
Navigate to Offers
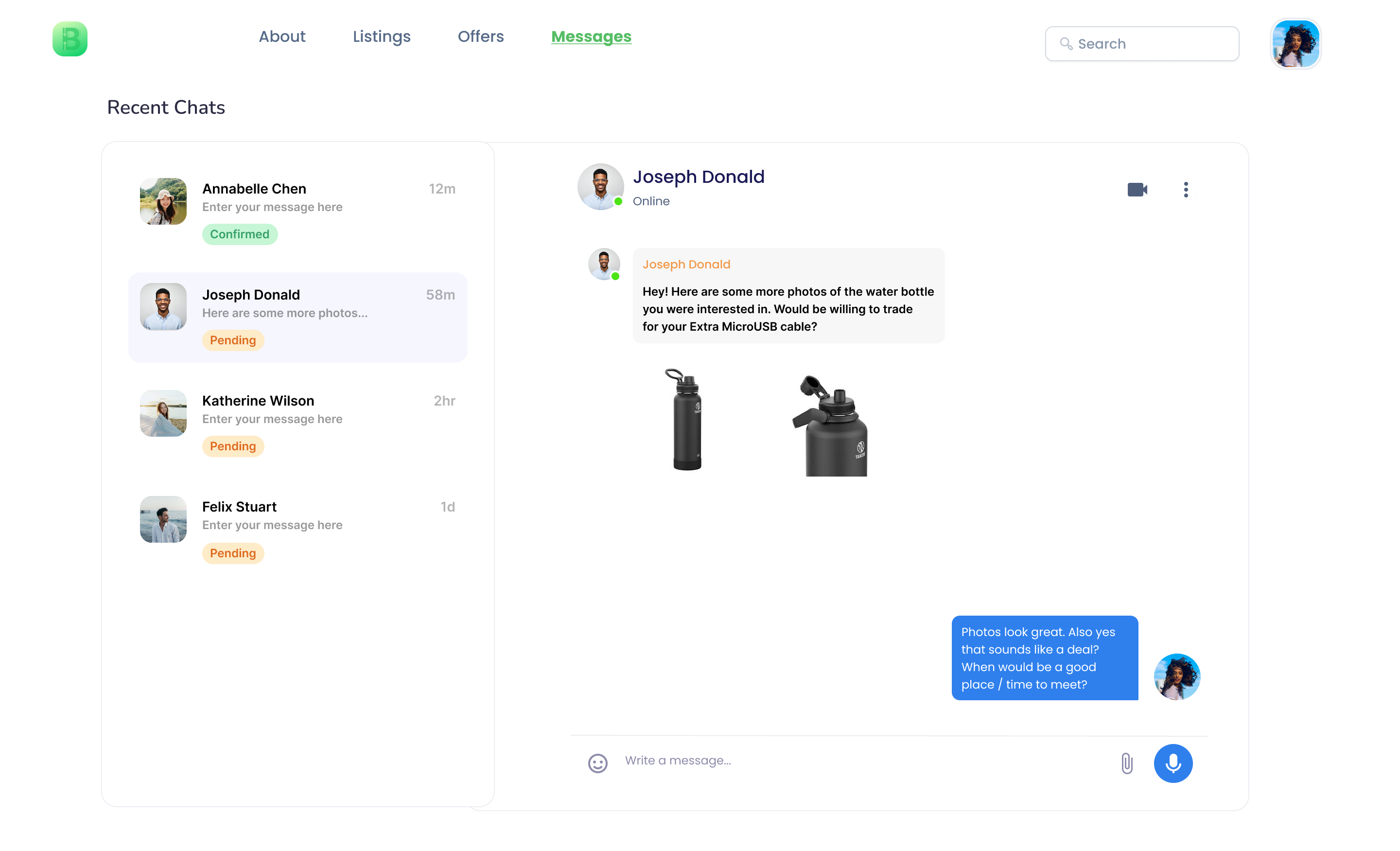click(x=481, y=36)
